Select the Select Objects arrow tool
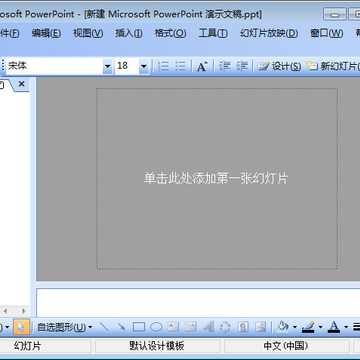This screenshot has width=360, height=360. tap(21, 327)
